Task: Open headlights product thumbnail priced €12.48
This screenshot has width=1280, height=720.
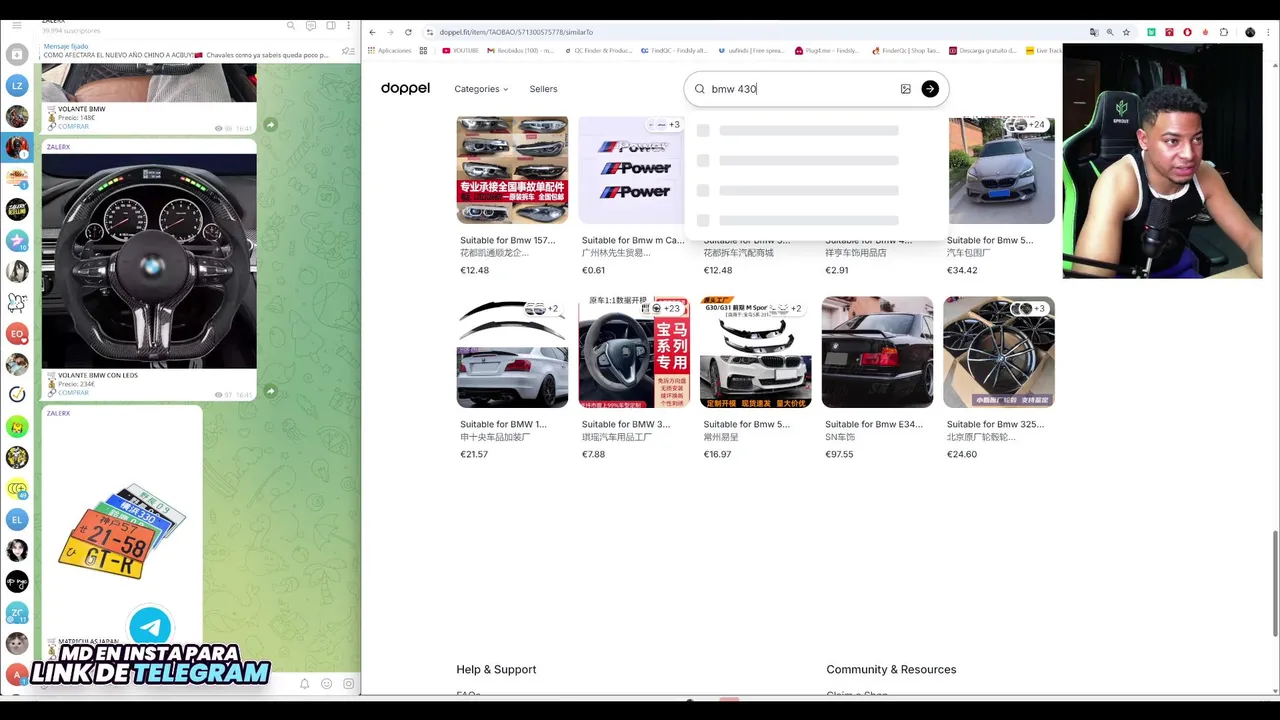Action: [512, 170]
